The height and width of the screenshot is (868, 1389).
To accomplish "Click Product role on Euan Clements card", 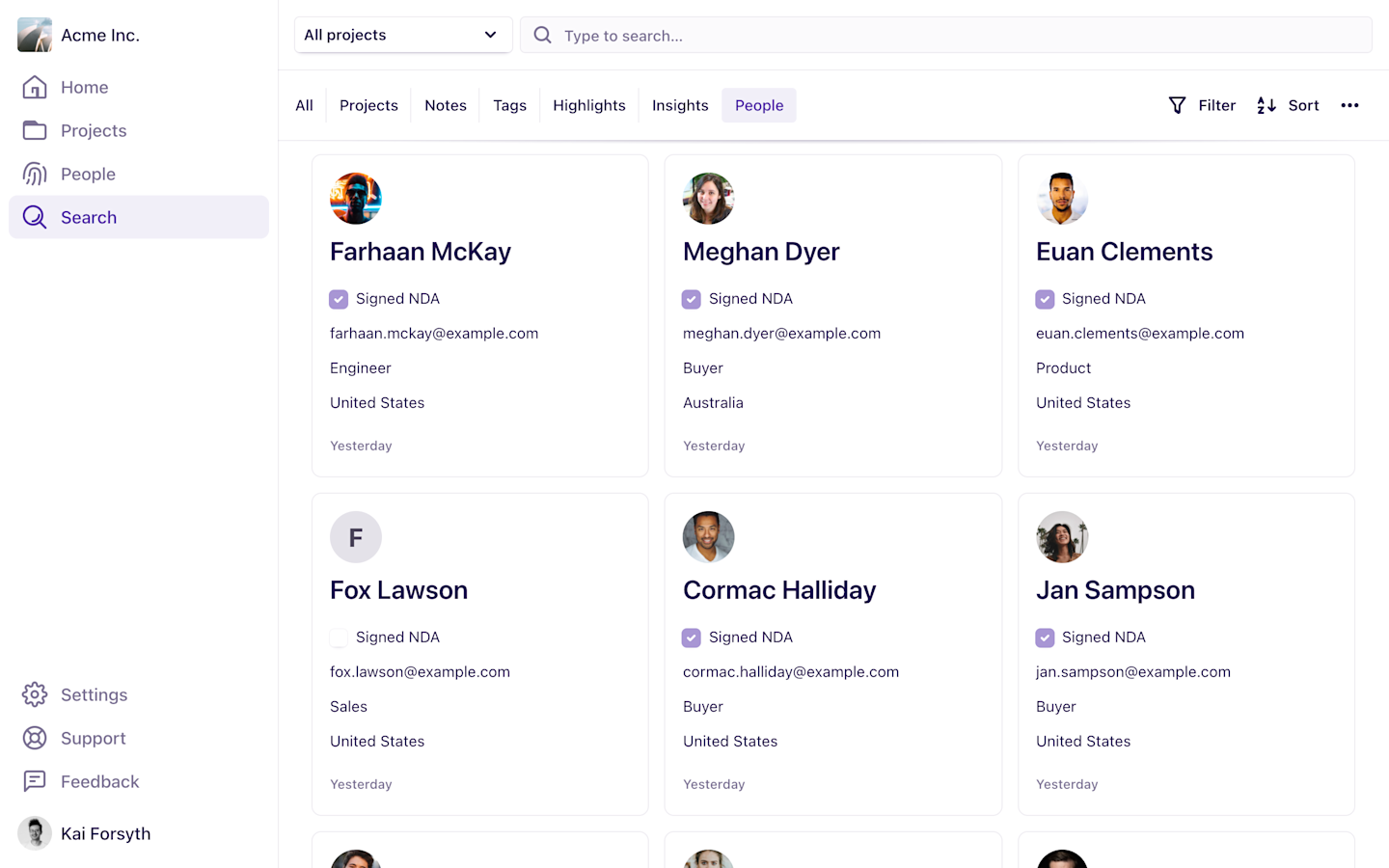I will 1063,368.
